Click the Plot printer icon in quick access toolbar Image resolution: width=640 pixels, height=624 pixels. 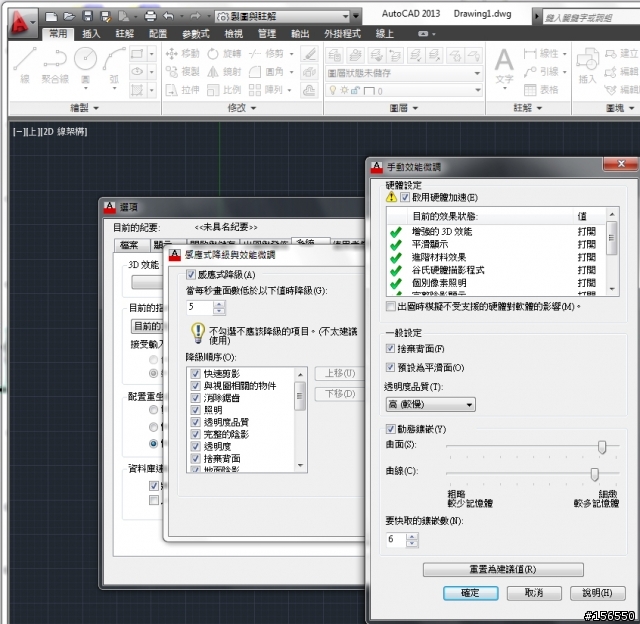(x=150, y=16)
